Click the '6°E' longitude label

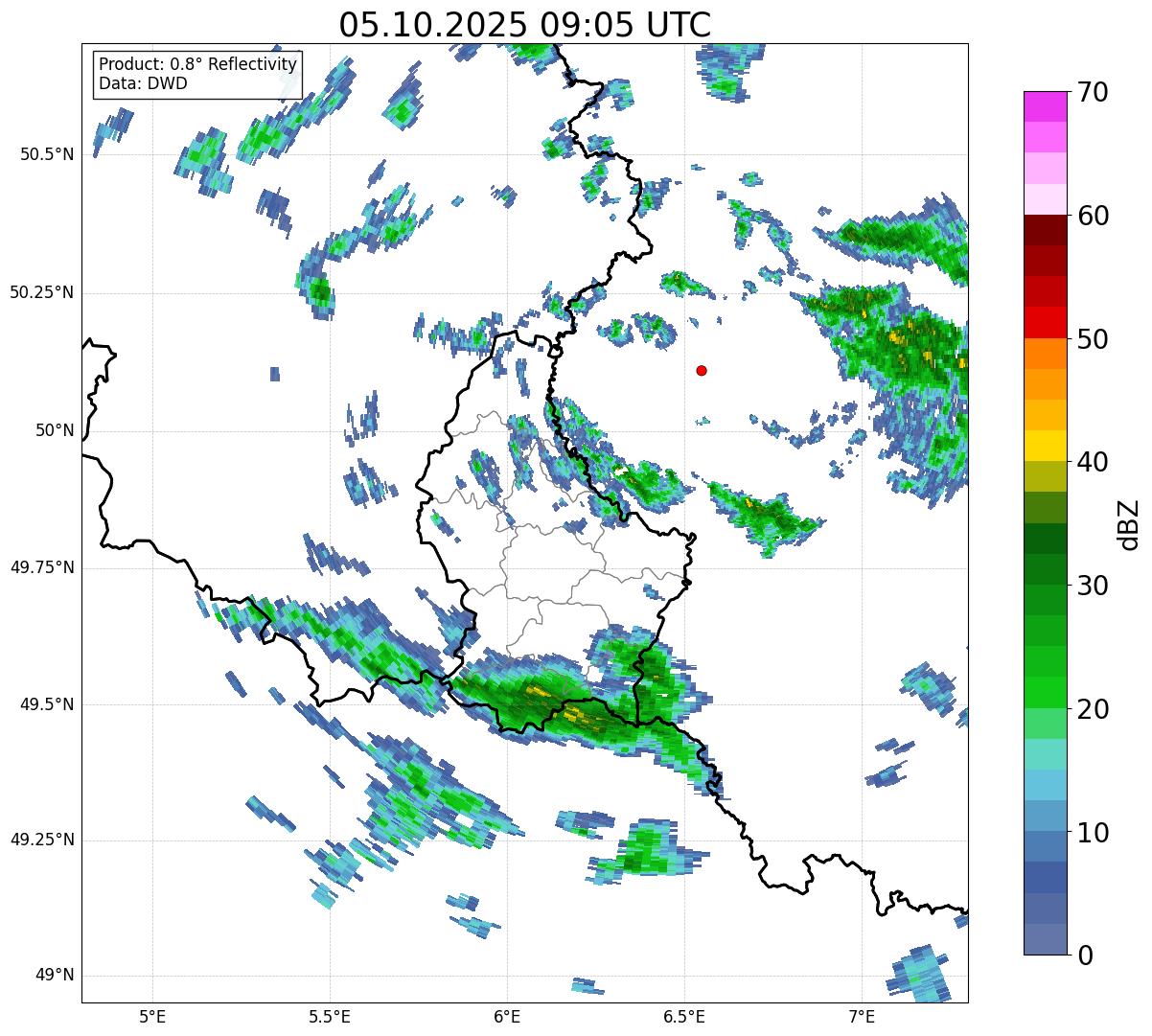(507, 1016)
